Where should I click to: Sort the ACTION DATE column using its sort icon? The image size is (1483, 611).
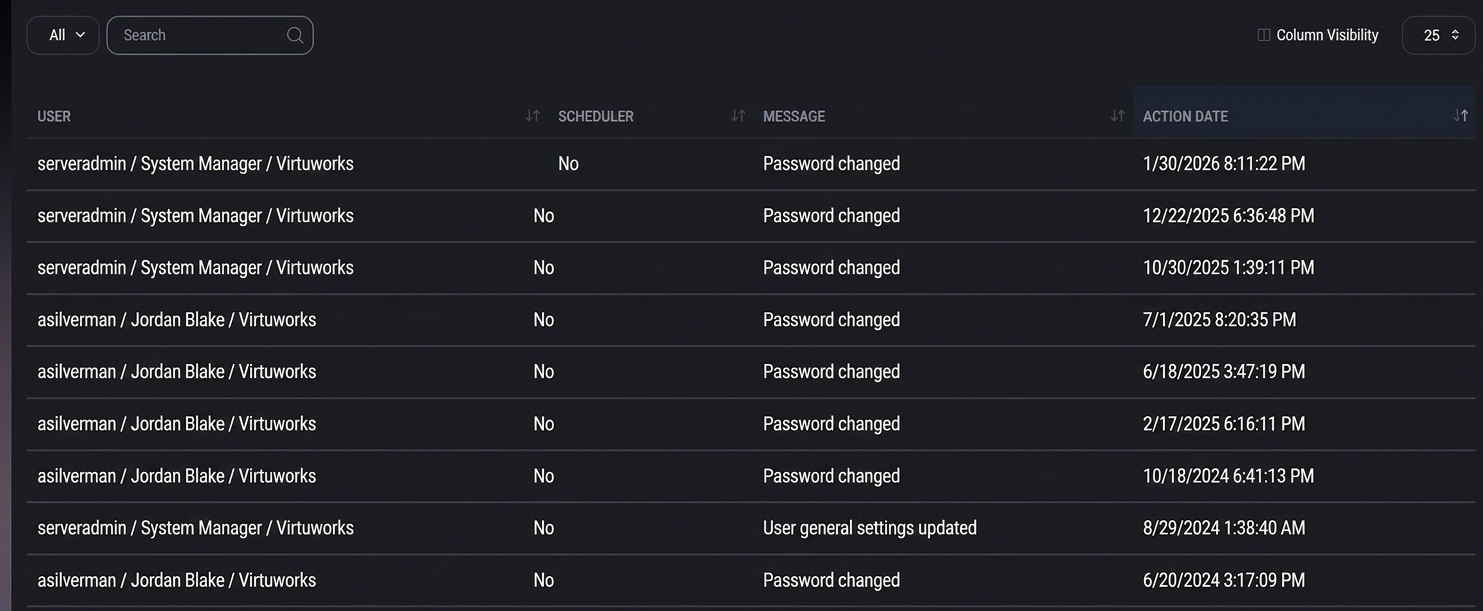1461,115
